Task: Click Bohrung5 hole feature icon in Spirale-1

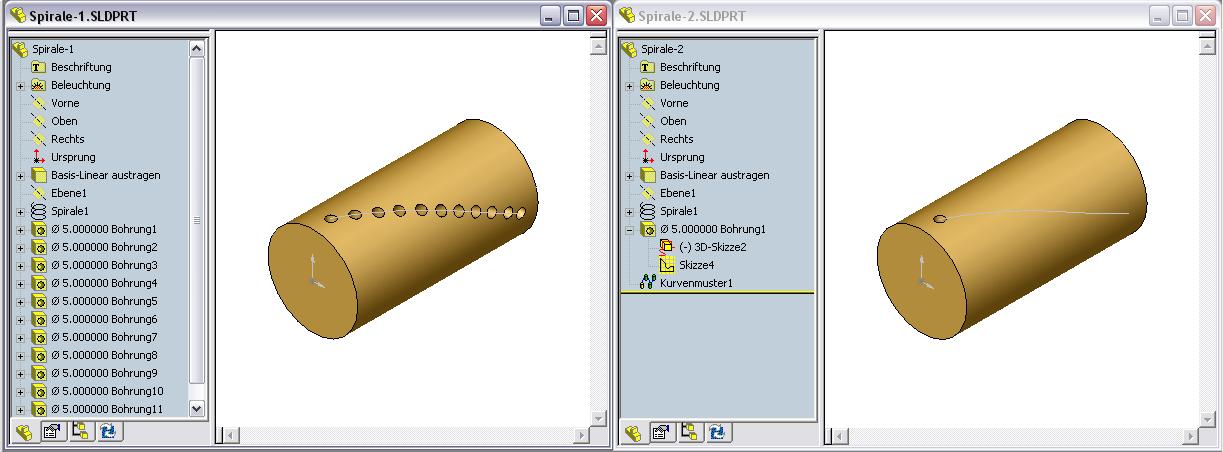Action: click(x=40, y=301)
